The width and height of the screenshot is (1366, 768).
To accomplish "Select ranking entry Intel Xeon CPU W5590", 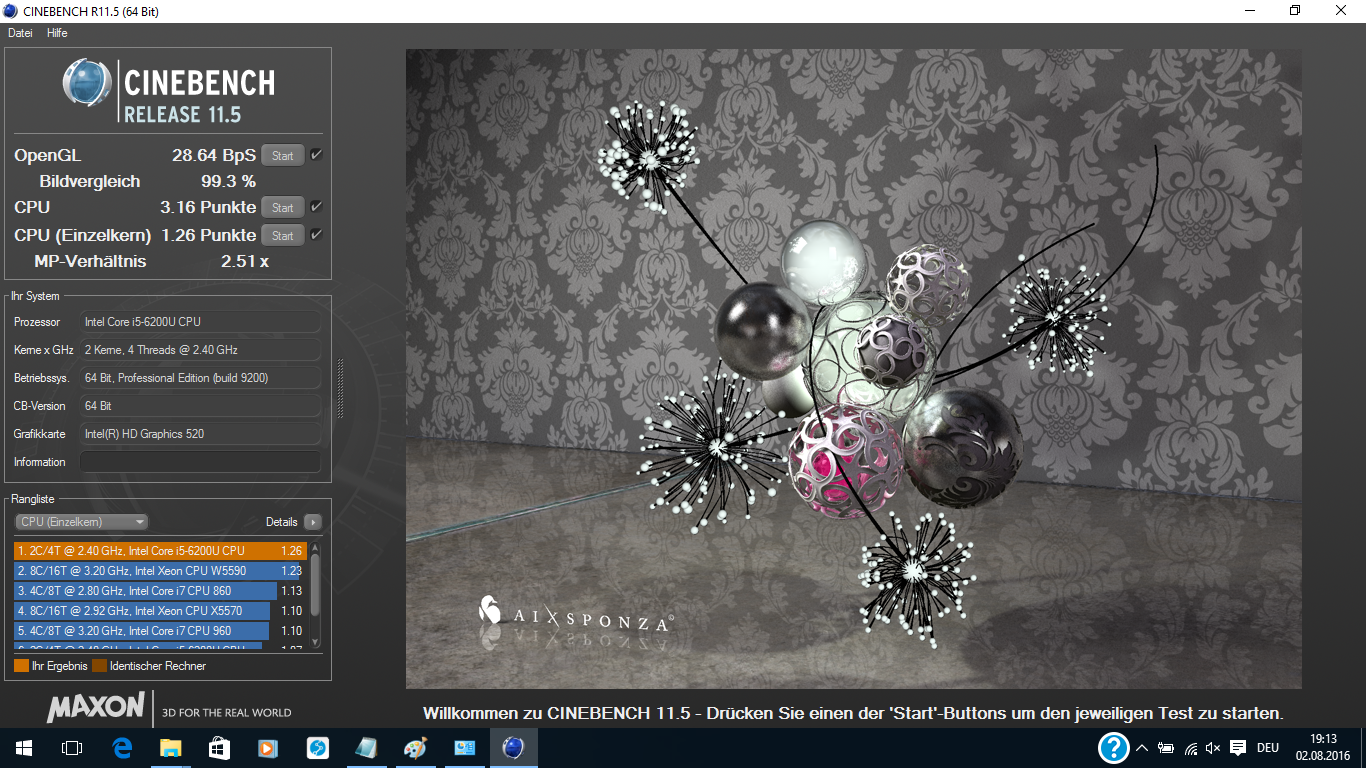I will point(160,571).
